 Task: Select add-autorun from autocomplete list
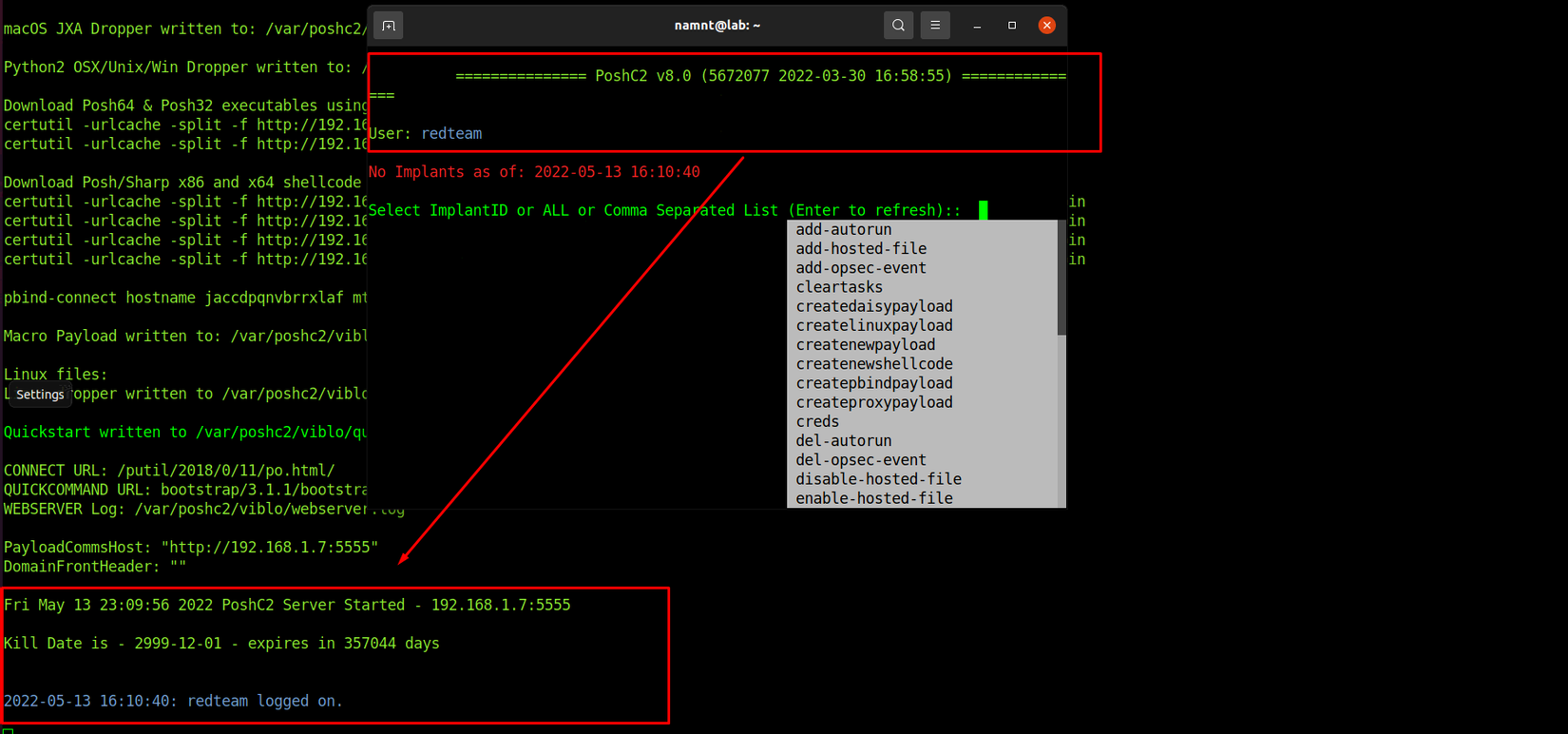(x=922, y=230)
